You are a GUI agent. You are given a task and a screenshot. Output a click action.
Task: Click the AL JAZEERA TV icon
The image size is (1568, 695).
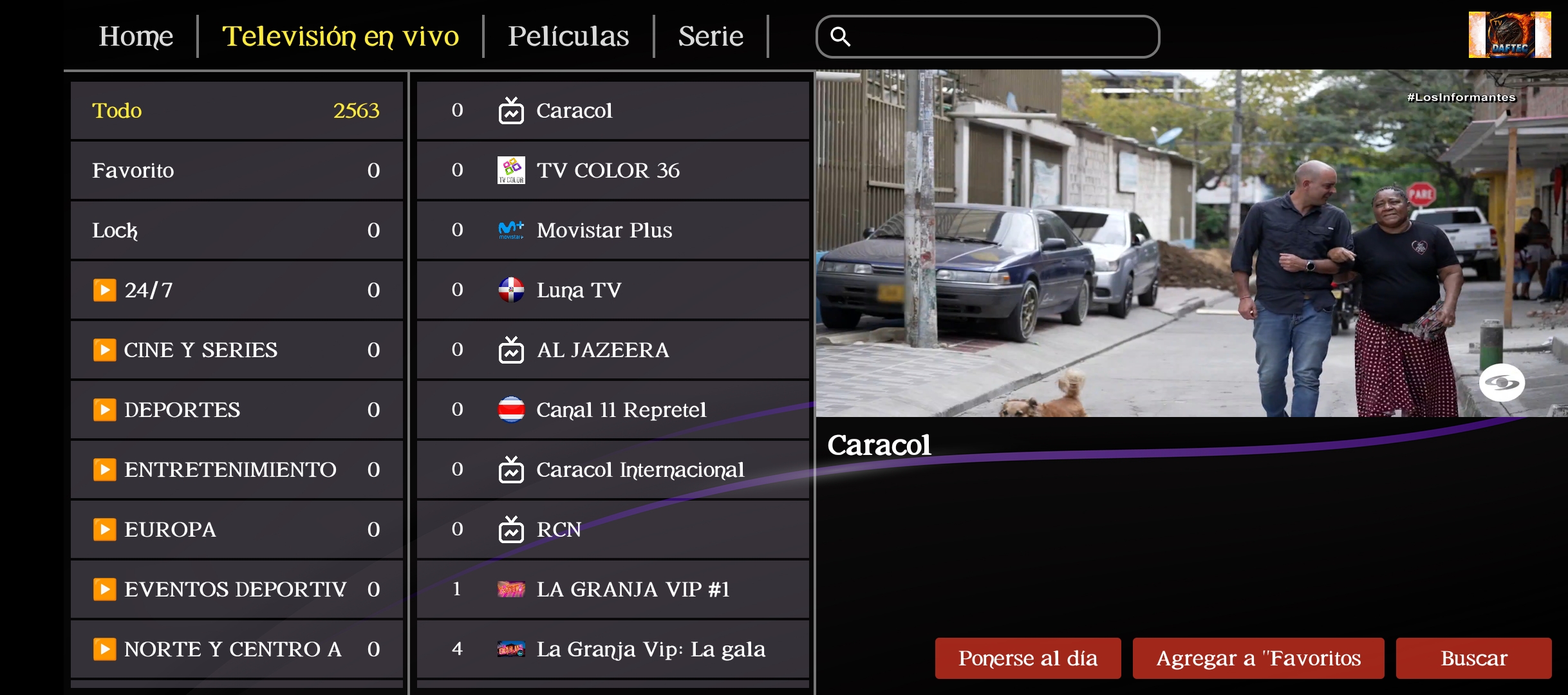coord(511,350)
